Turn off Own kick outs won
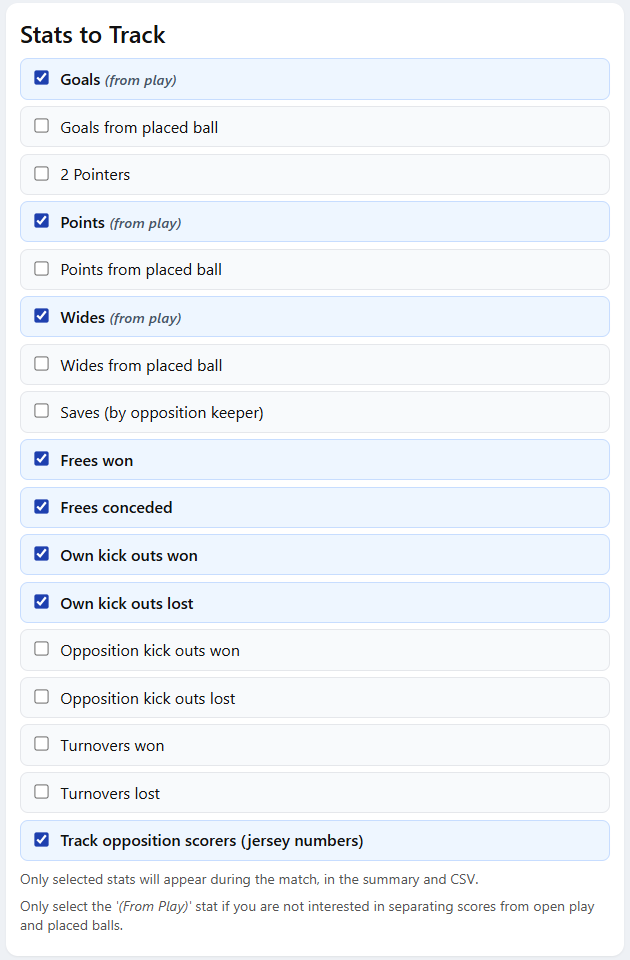 [41, 554]
